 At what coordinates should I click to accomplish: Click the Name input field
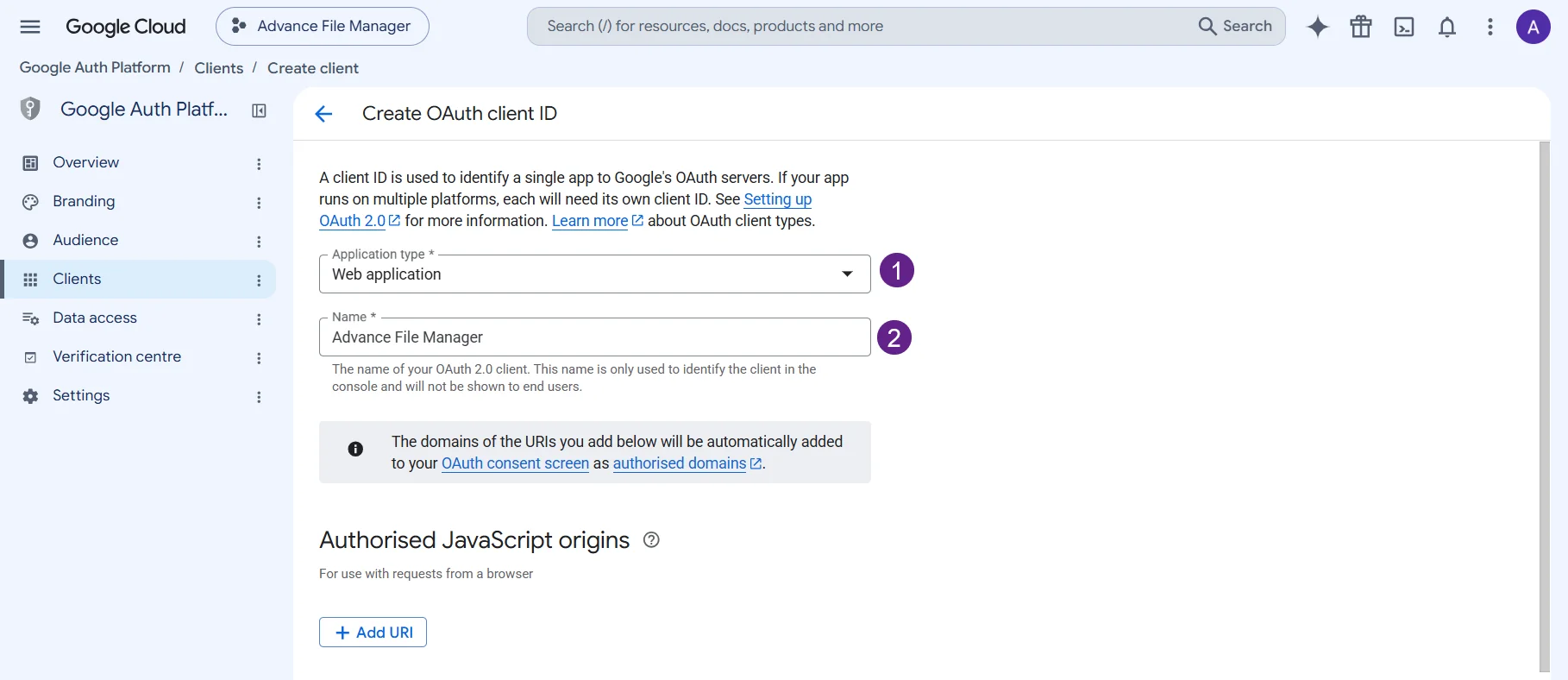[594, 337]
